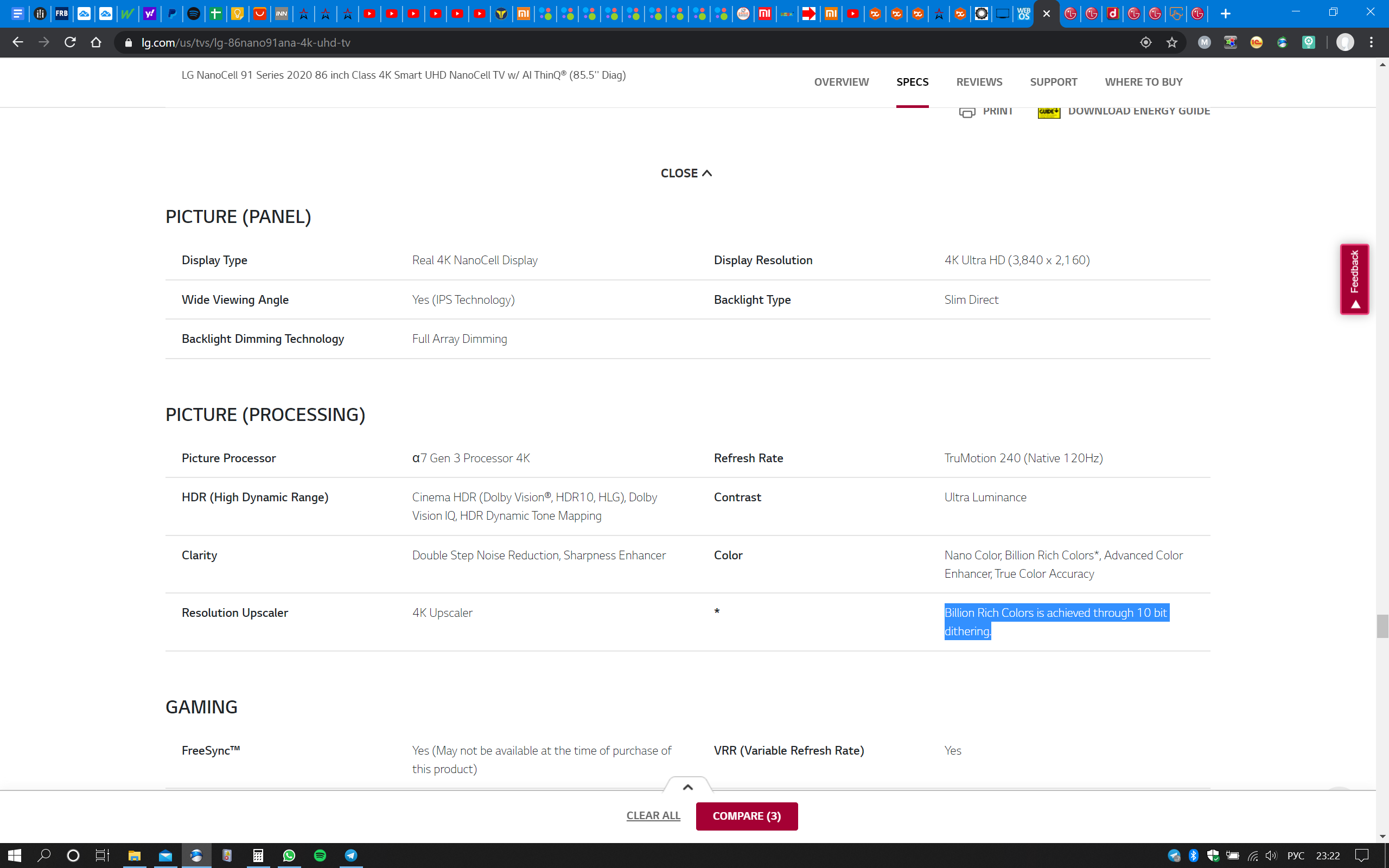Expand the compare tray up arrow

click(687, 787)
